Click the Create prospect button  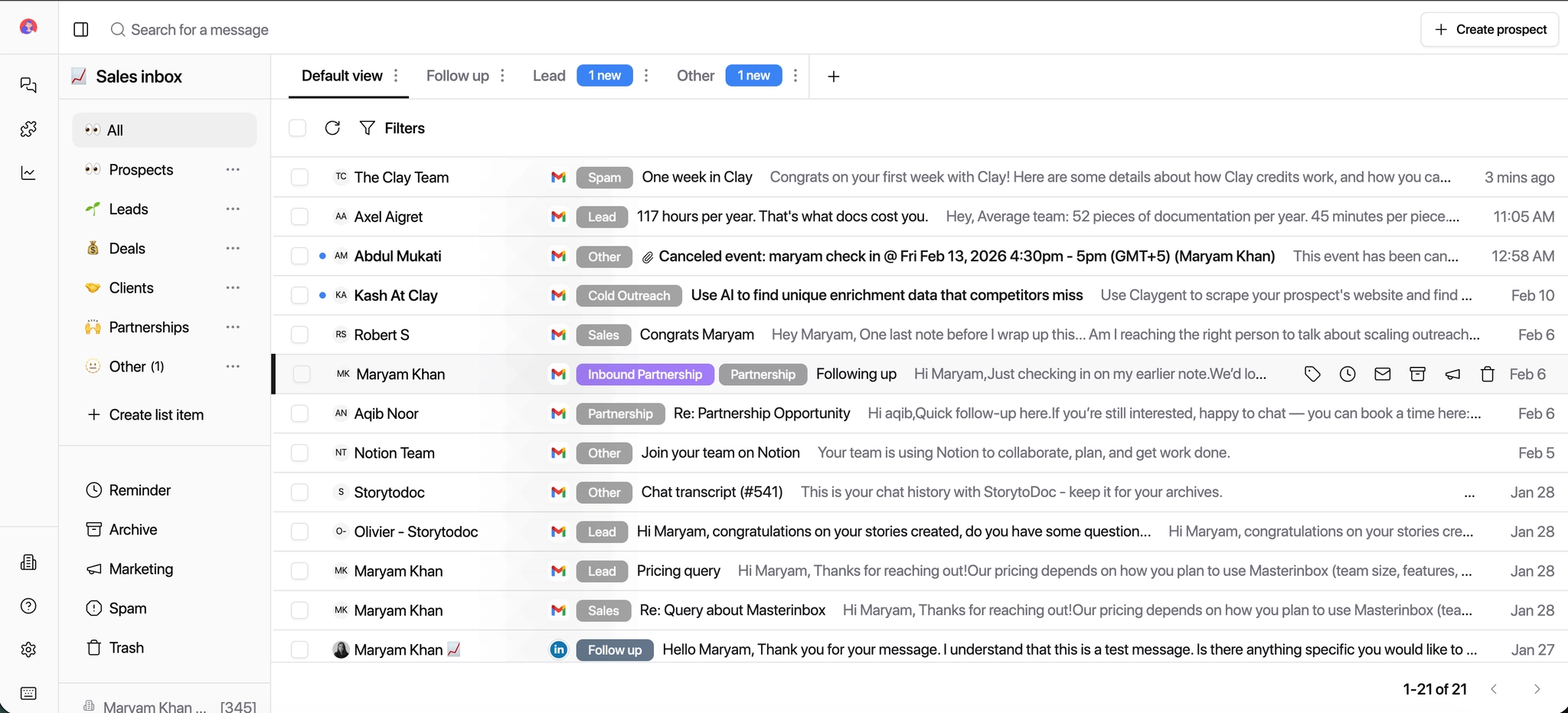coord(1488,29)
